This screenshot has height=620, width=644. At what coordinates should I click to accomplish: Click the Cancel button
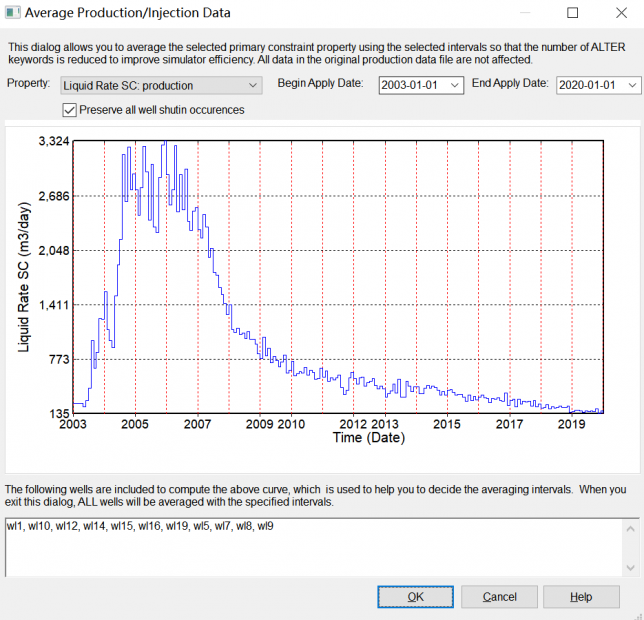tap(499, 597)
